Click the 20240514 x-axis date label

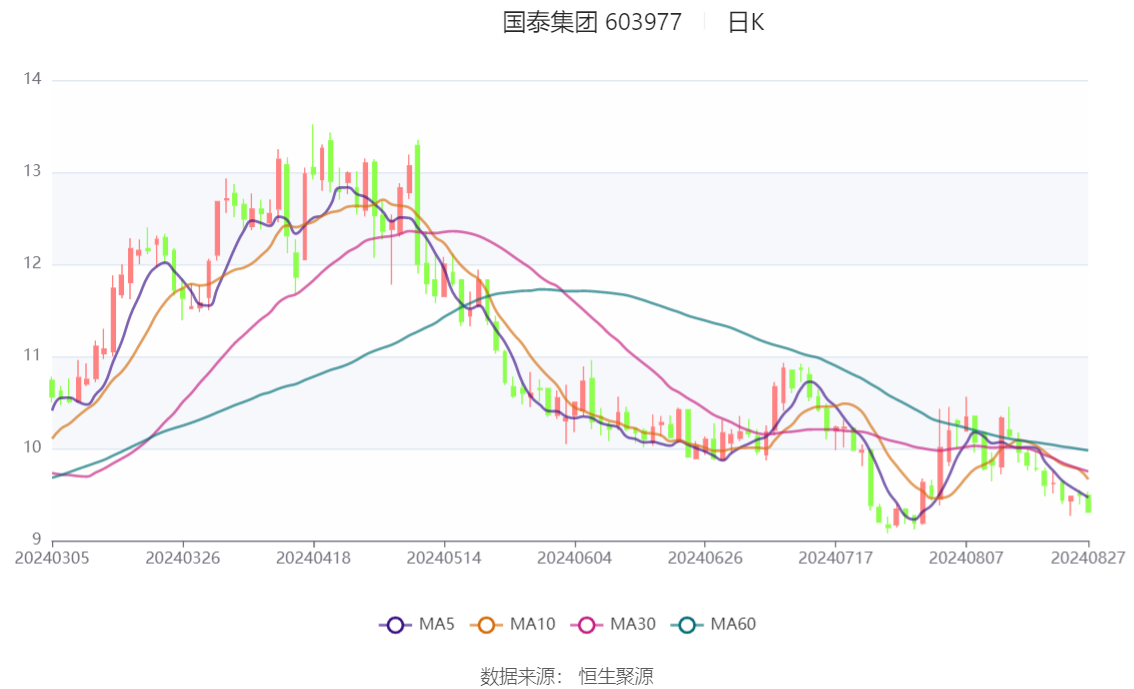444,558
